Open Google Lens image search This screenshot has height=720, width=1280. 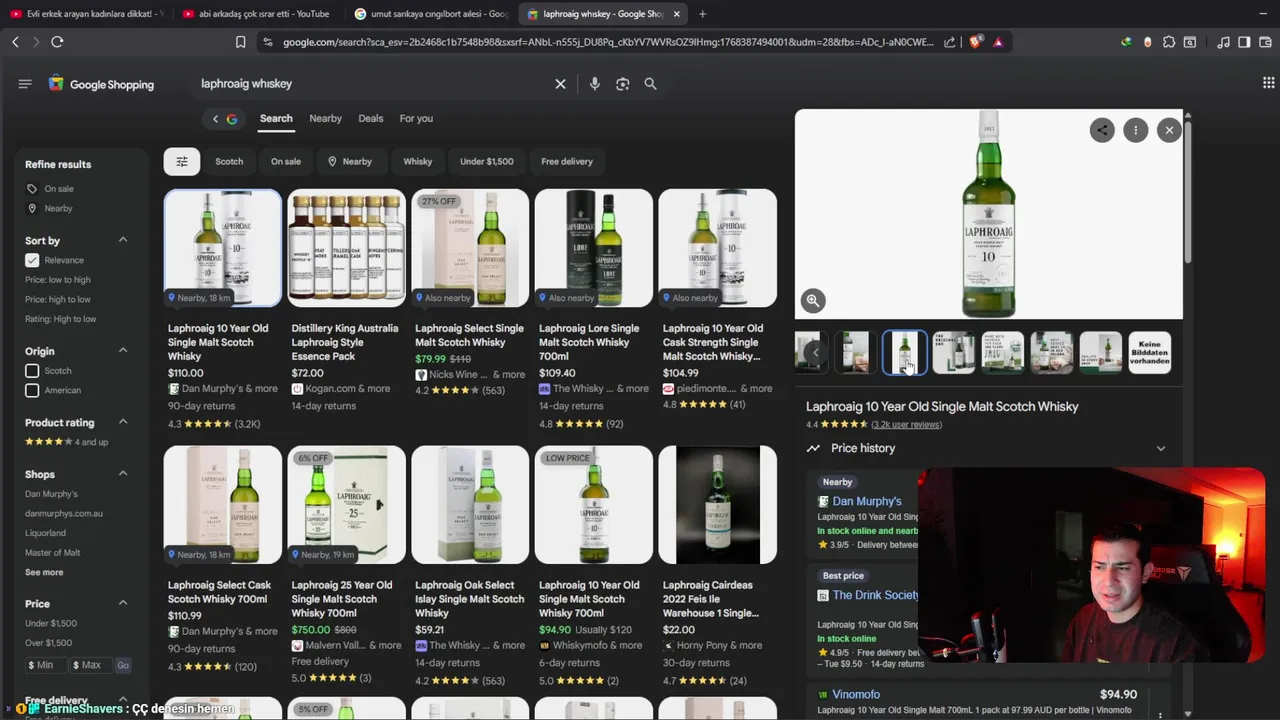point(622,84)
